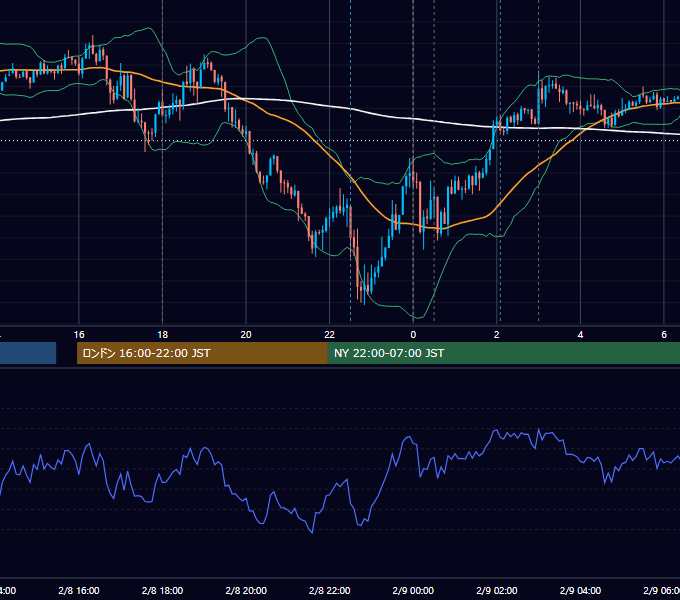
Task: Click the 2/8 16:00 date label
Action: 79,590
